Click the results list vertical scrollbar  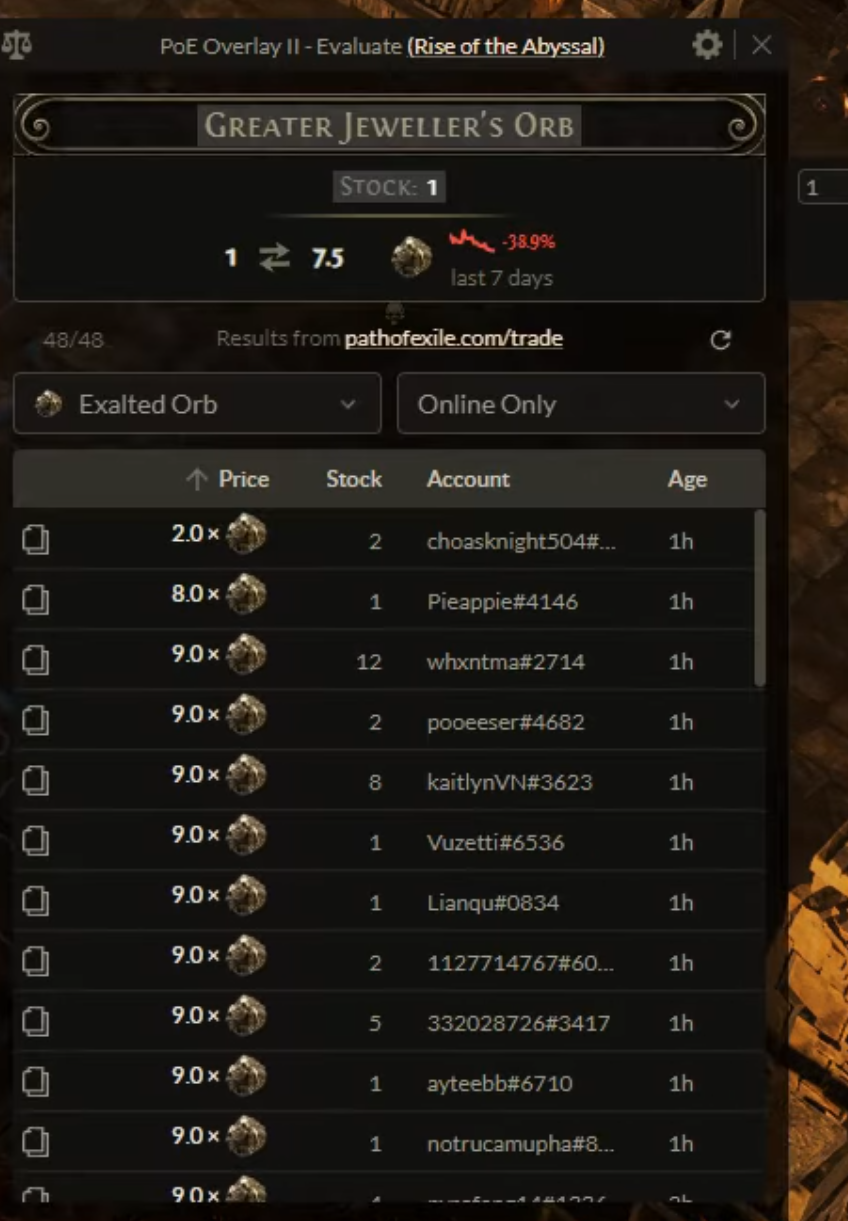(760, 598)
